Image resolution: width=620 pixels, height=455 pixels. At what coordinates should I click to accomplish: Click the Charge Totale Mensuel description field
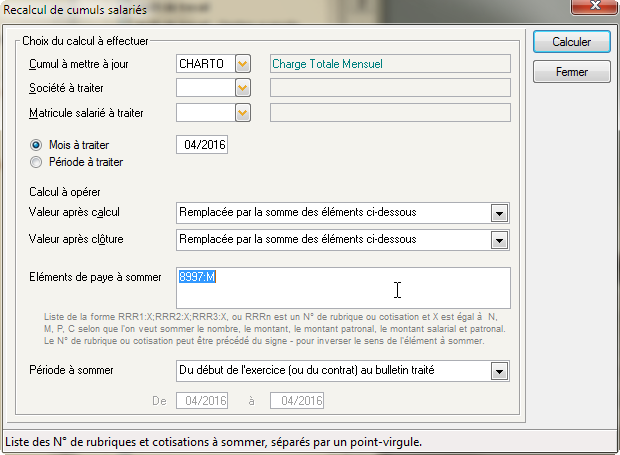point(390,64)
